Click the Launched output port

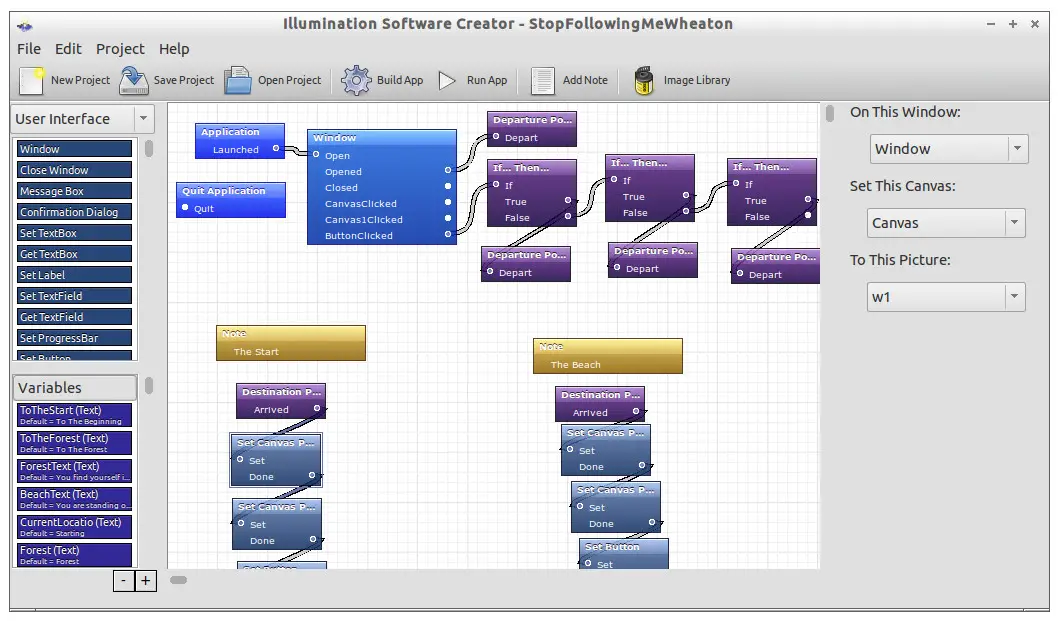(x=276, y=148)
